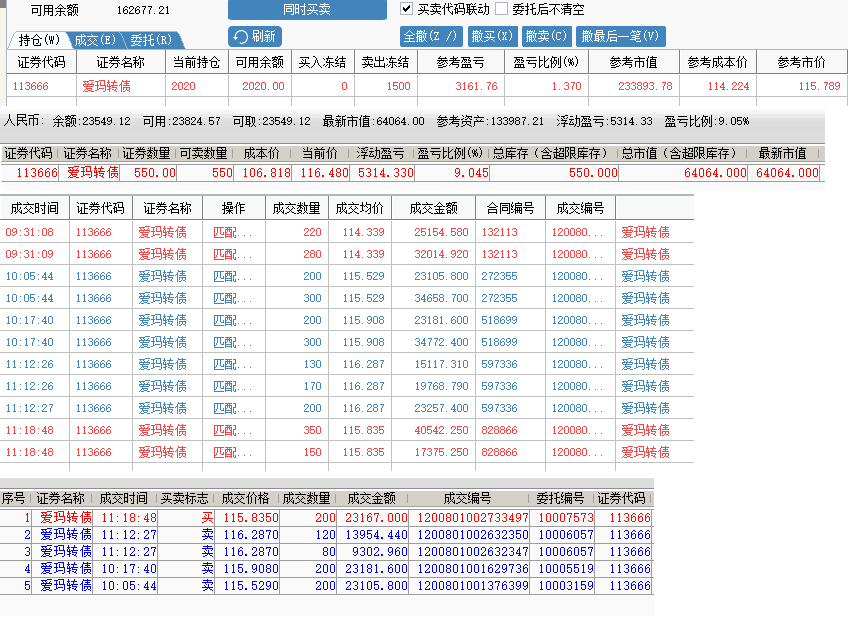Click 买卖标志 column header in bottom table
This screenshot has width=848, height=628.
pyautogui.click(x=186, y=498)
